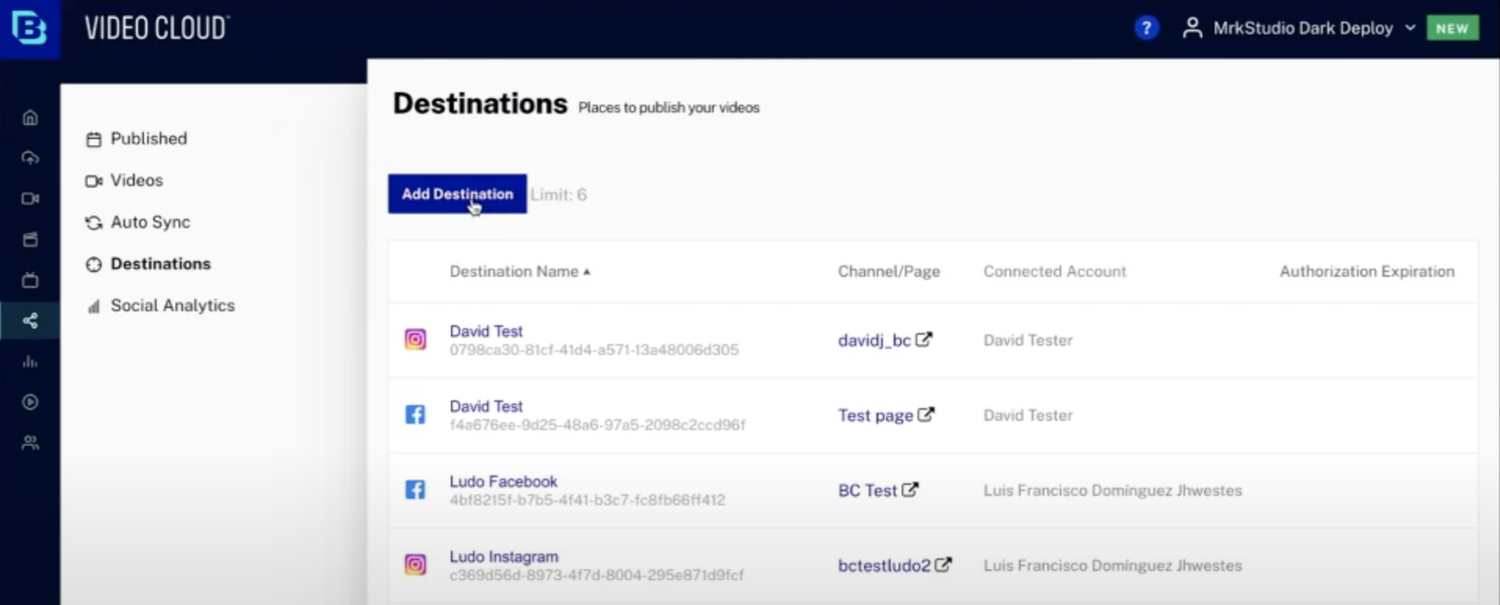The image size is (1500, 605).
Task: Click the Authorization Expiration column header
Action: point(1367,272)
